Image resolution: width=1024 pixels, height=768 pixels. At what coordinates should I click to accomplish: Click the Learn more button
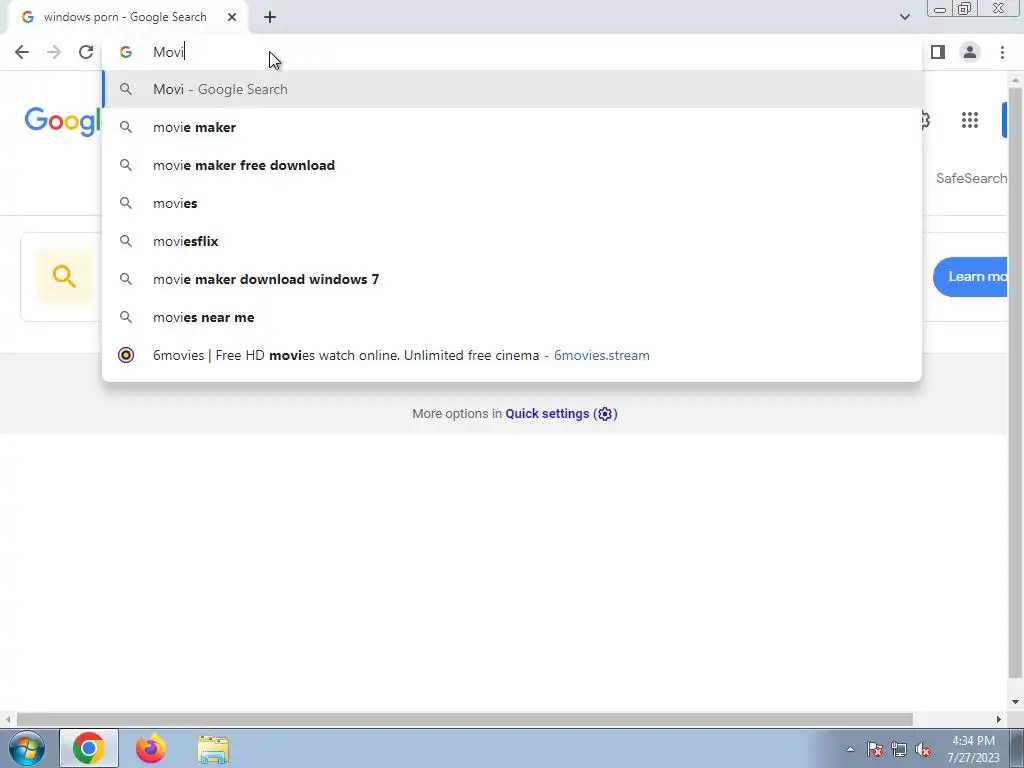pyautogui.click(x=970, y=277)
